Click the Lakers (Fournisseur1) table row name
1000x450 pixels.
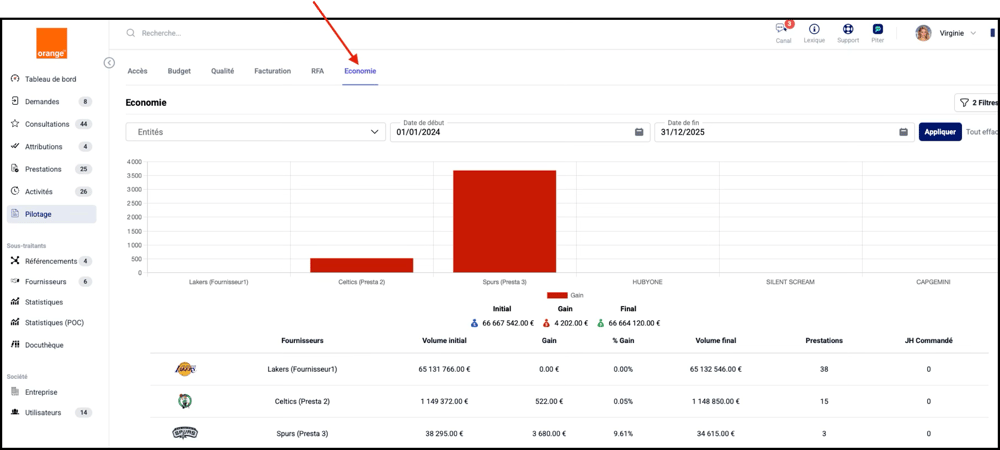pos(302,369)
